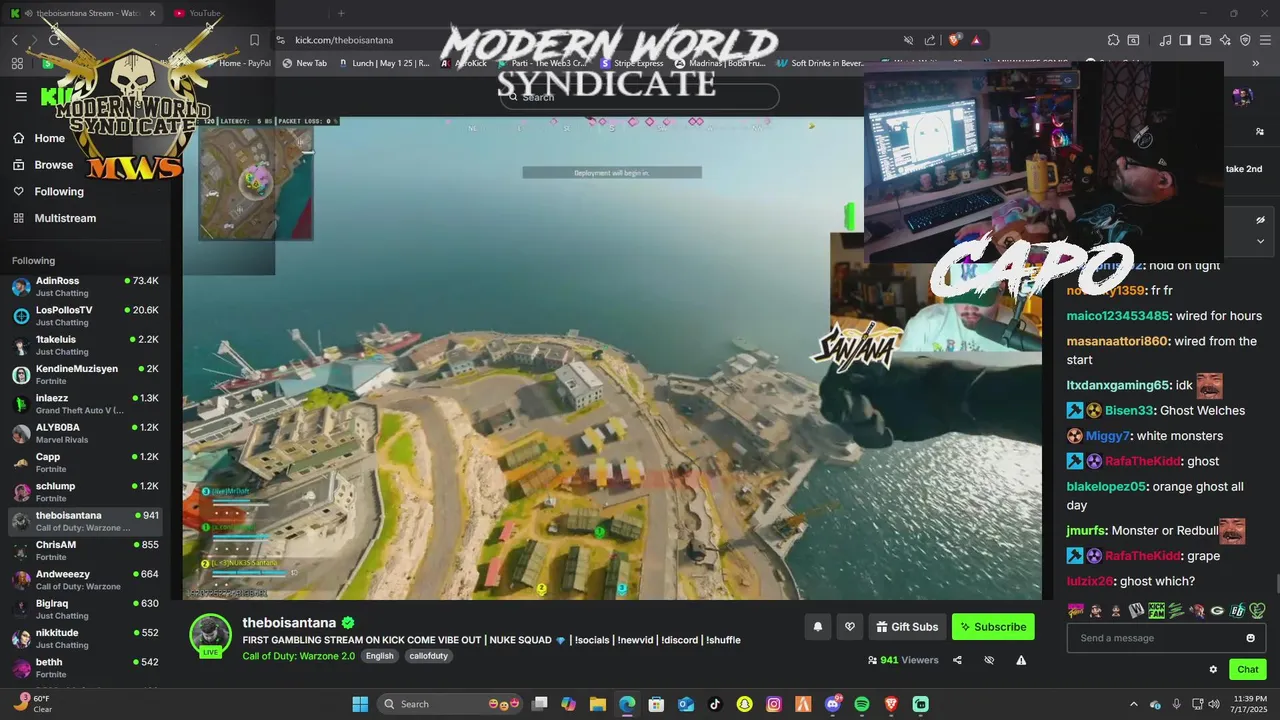
Task: Click the callofduty tag link
Action: pos(429,656)
